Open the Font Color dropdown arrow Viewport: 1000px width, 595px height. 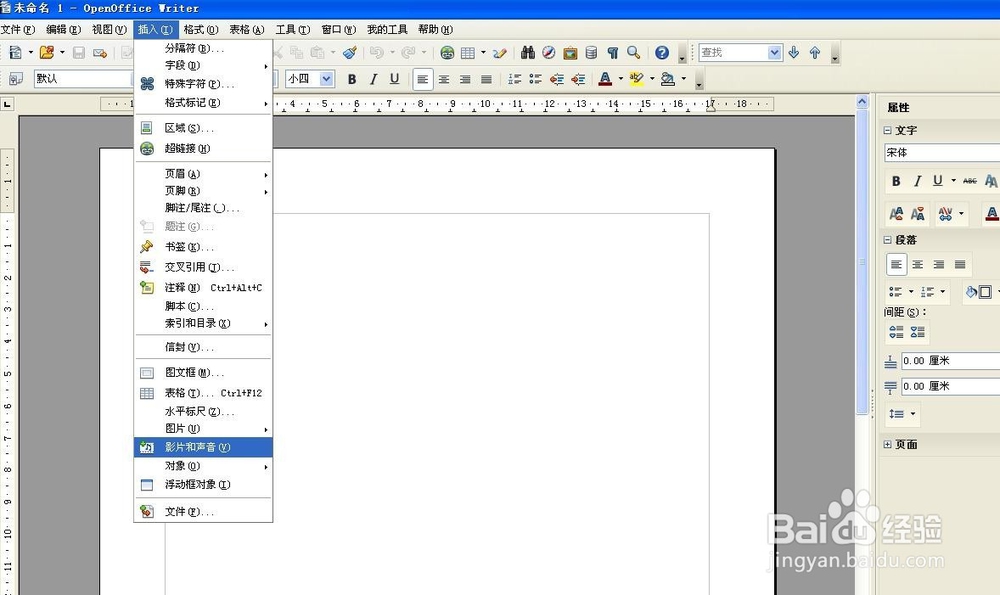tap(621, 79)
